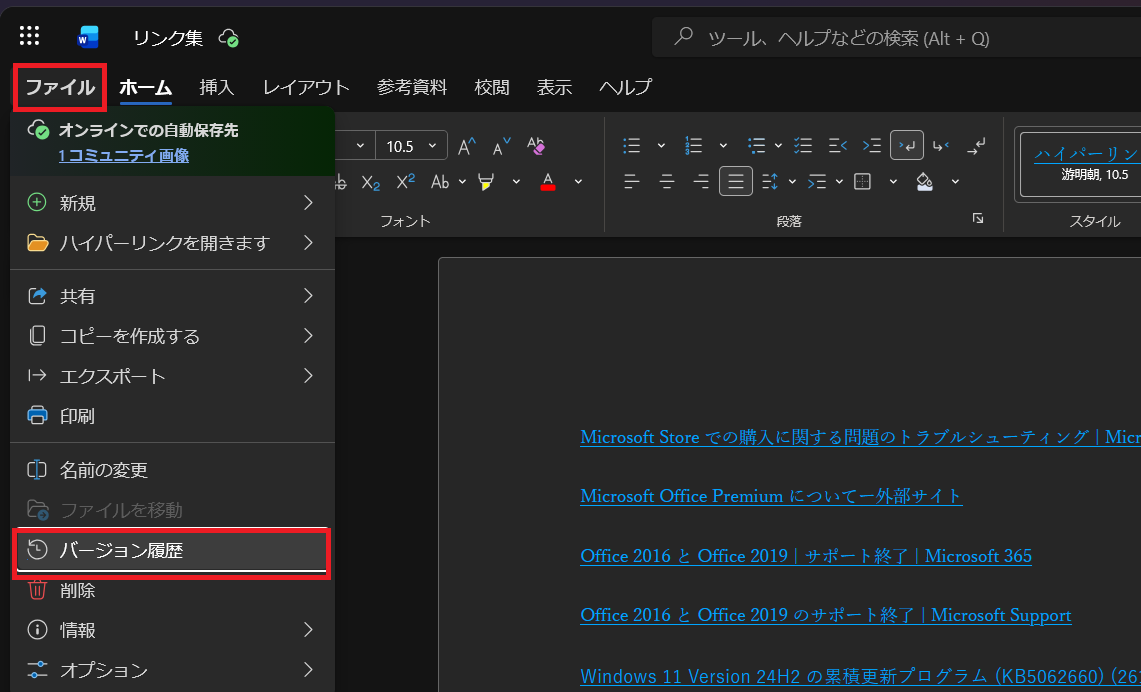Click the bulleted list icon

632,146
